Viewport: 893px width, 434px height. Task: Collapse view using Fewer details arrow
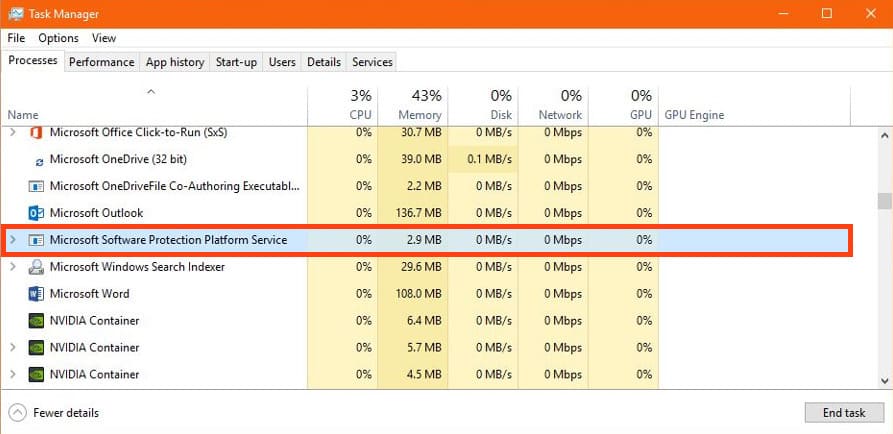(17, 412)
